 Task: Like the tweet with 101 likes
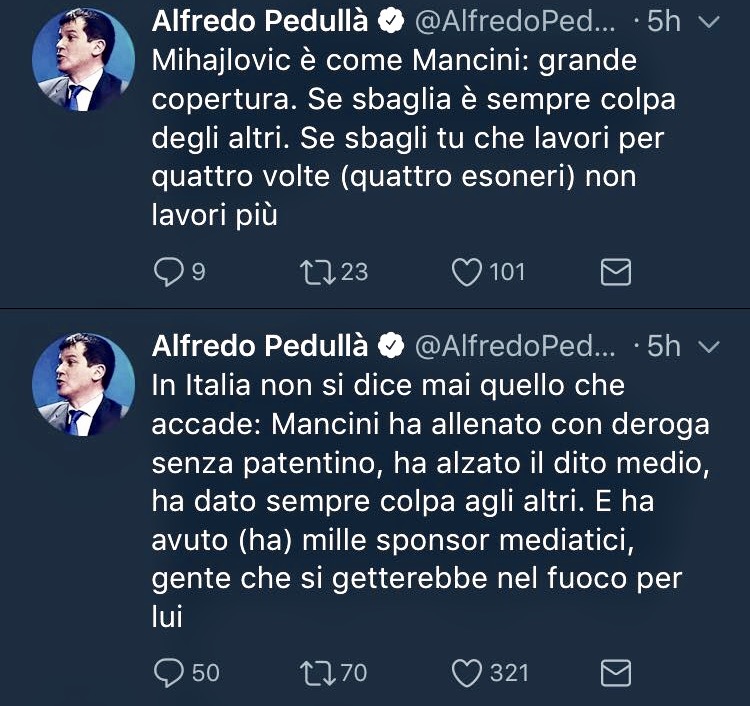(x=466, y=272)
